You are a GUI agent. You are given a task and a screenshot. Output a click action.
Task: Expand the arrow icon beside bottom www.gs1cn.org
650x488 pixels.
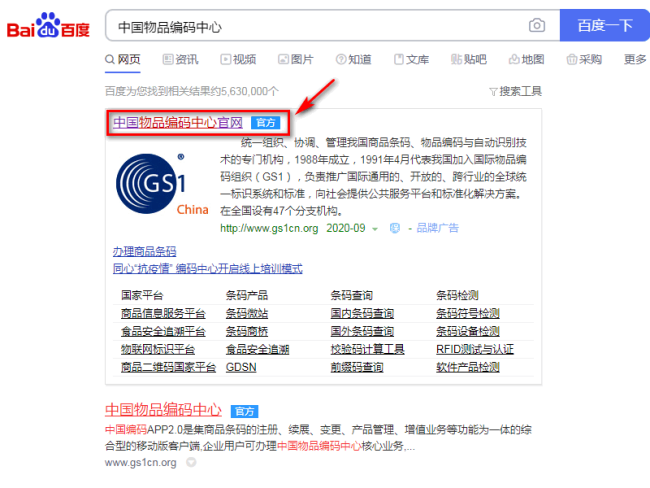[x=191, y=462]
